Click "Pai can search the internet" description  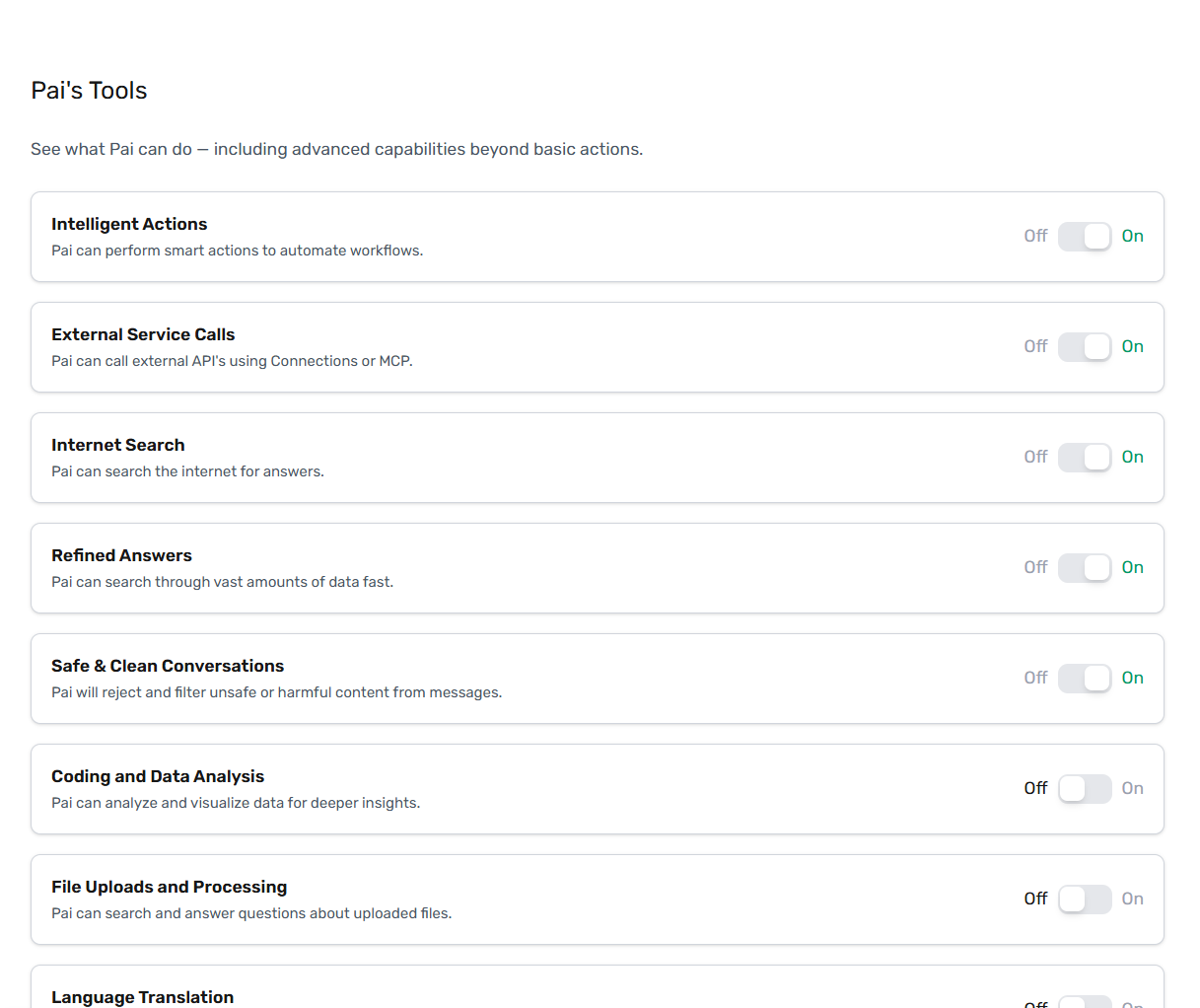187,471
